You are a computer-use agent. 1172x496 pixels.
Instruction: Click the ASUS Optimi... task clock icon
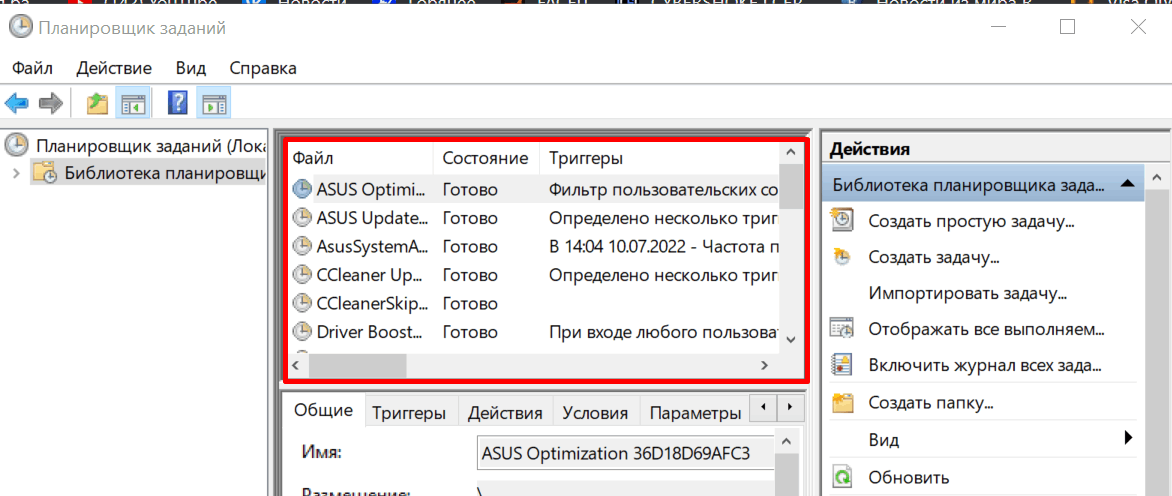(x=302, y=190)
